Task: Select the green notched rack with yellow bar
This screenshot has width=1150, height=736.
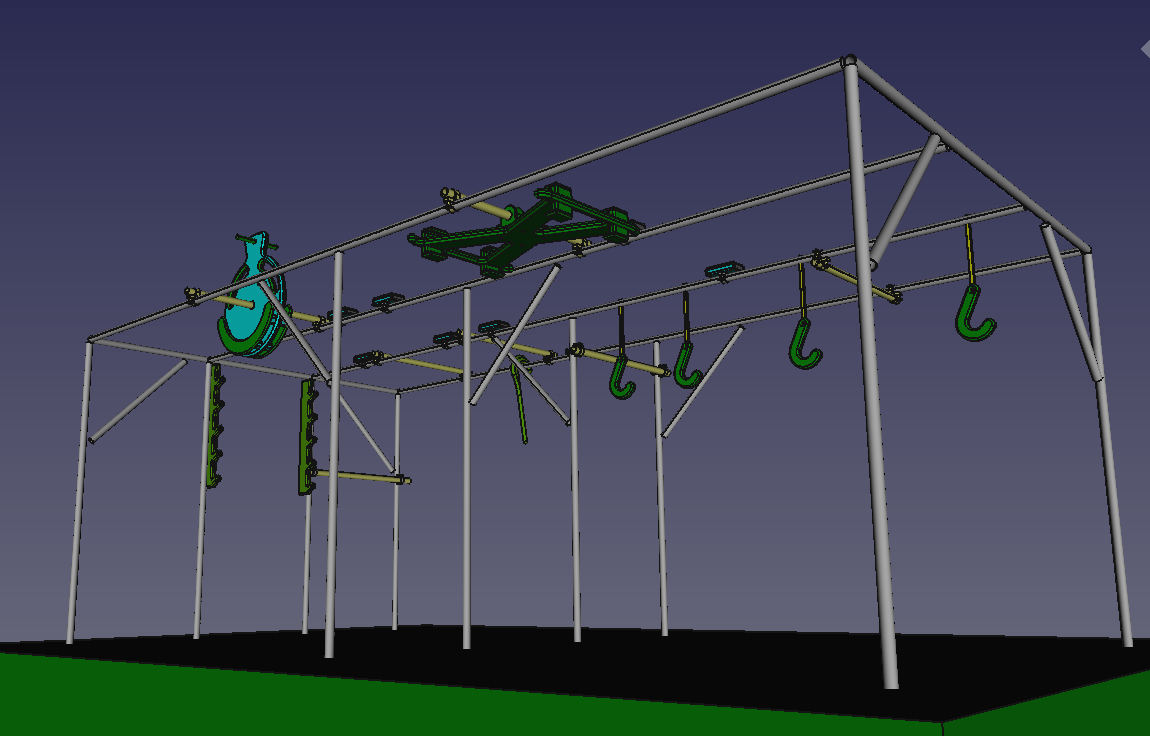Action: click(x=306, y=437)
